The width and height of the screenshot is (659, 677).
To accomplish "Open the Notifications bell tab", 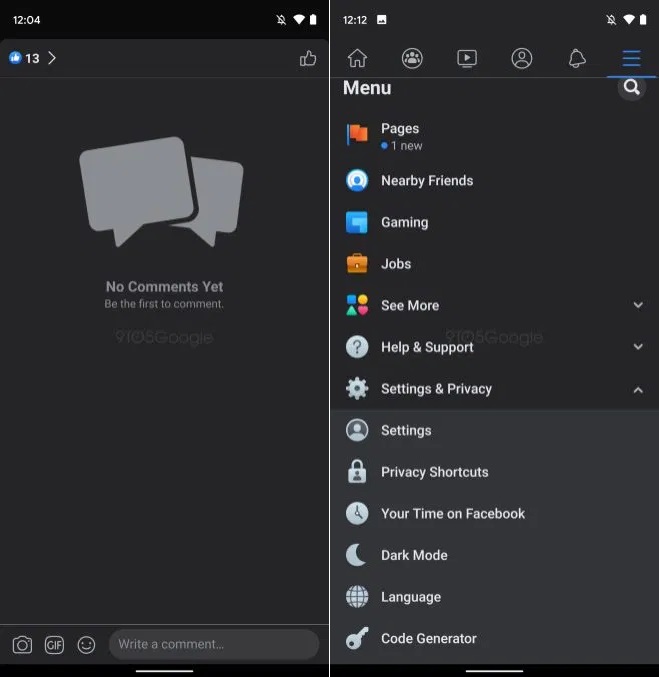I will (x=577, y=58).
